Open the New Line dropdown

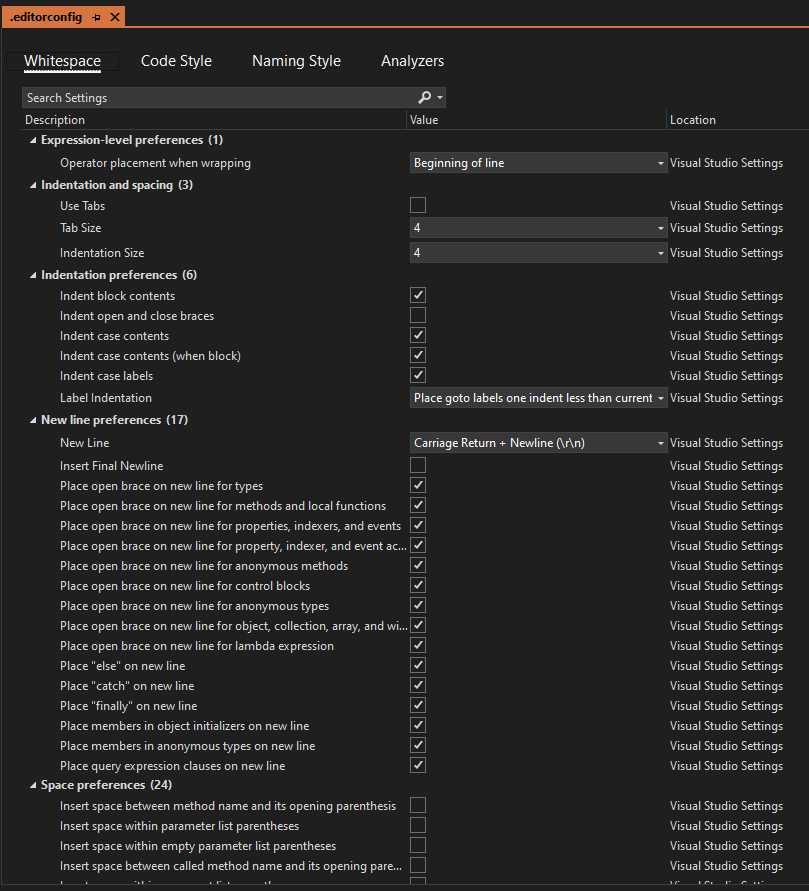point(659,442)
